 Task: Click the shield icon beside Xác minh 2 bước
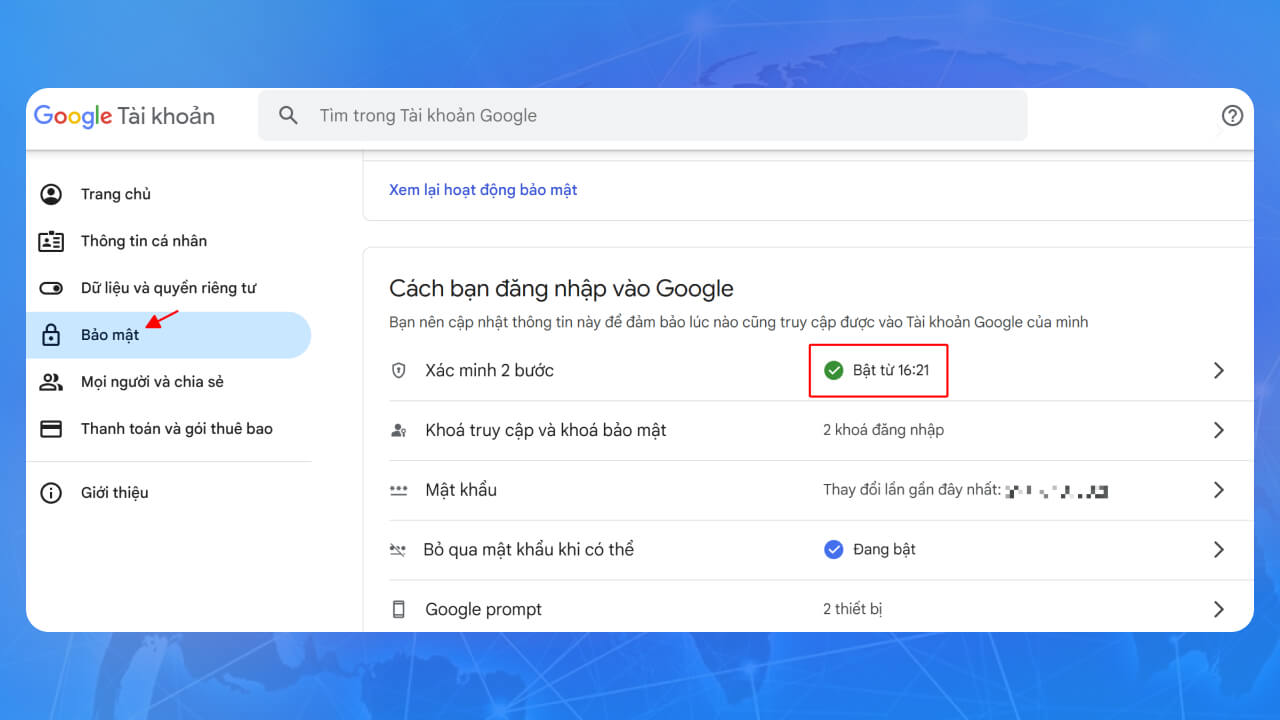399,370
